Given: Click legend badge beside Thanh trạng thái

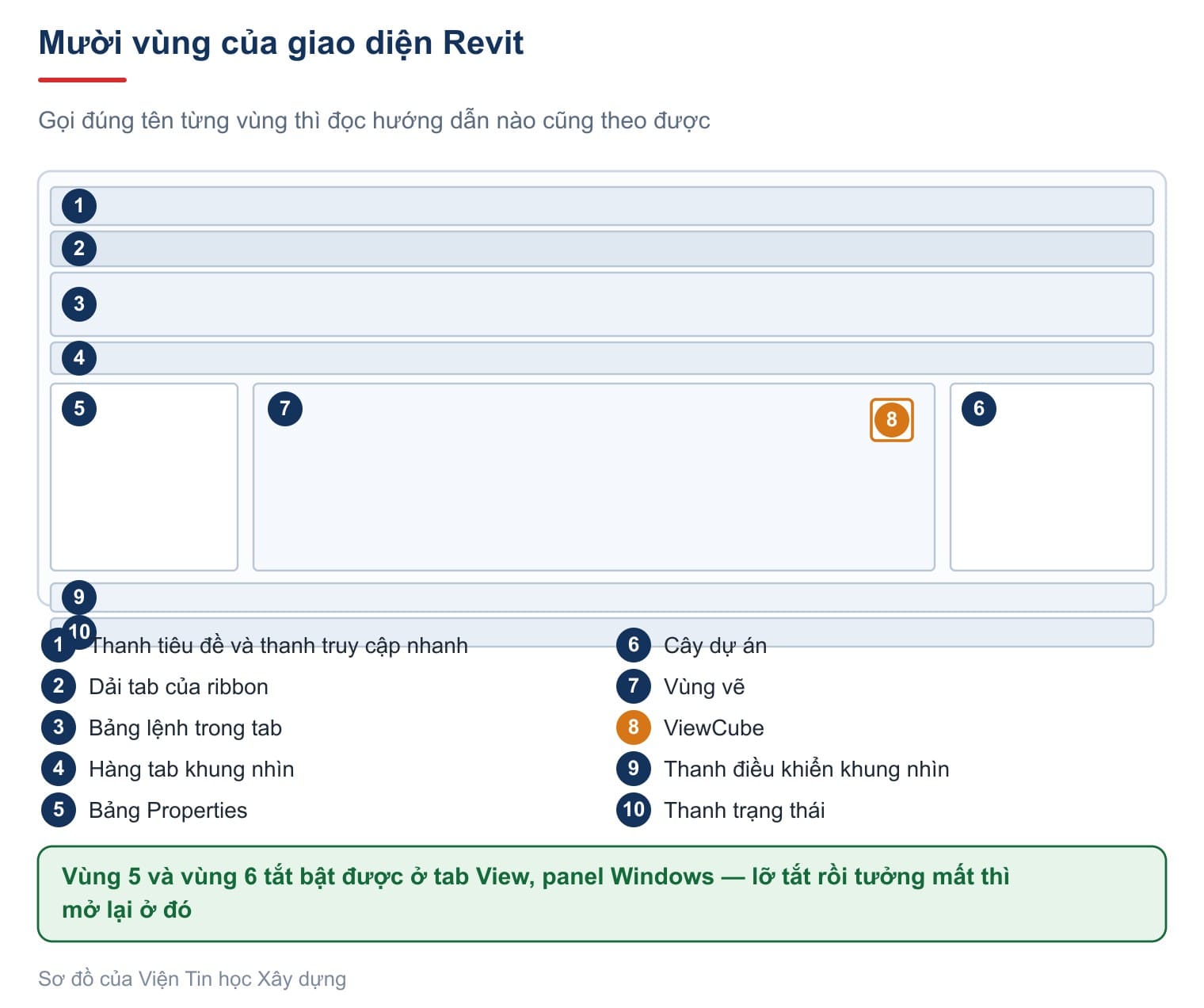Looking at the screenshot, I should tap(633, 810).
